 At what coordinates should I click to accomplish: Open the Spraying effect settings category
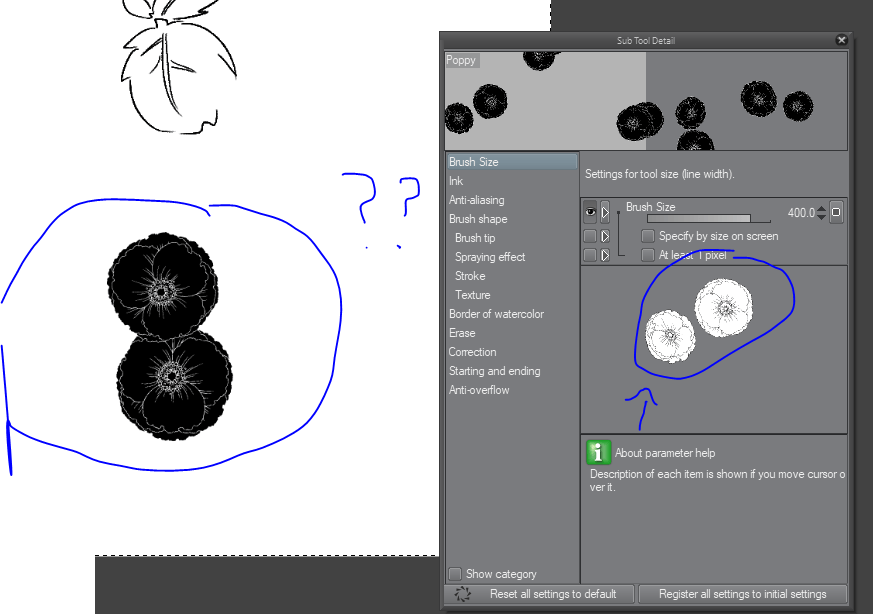tap(490, 257)
